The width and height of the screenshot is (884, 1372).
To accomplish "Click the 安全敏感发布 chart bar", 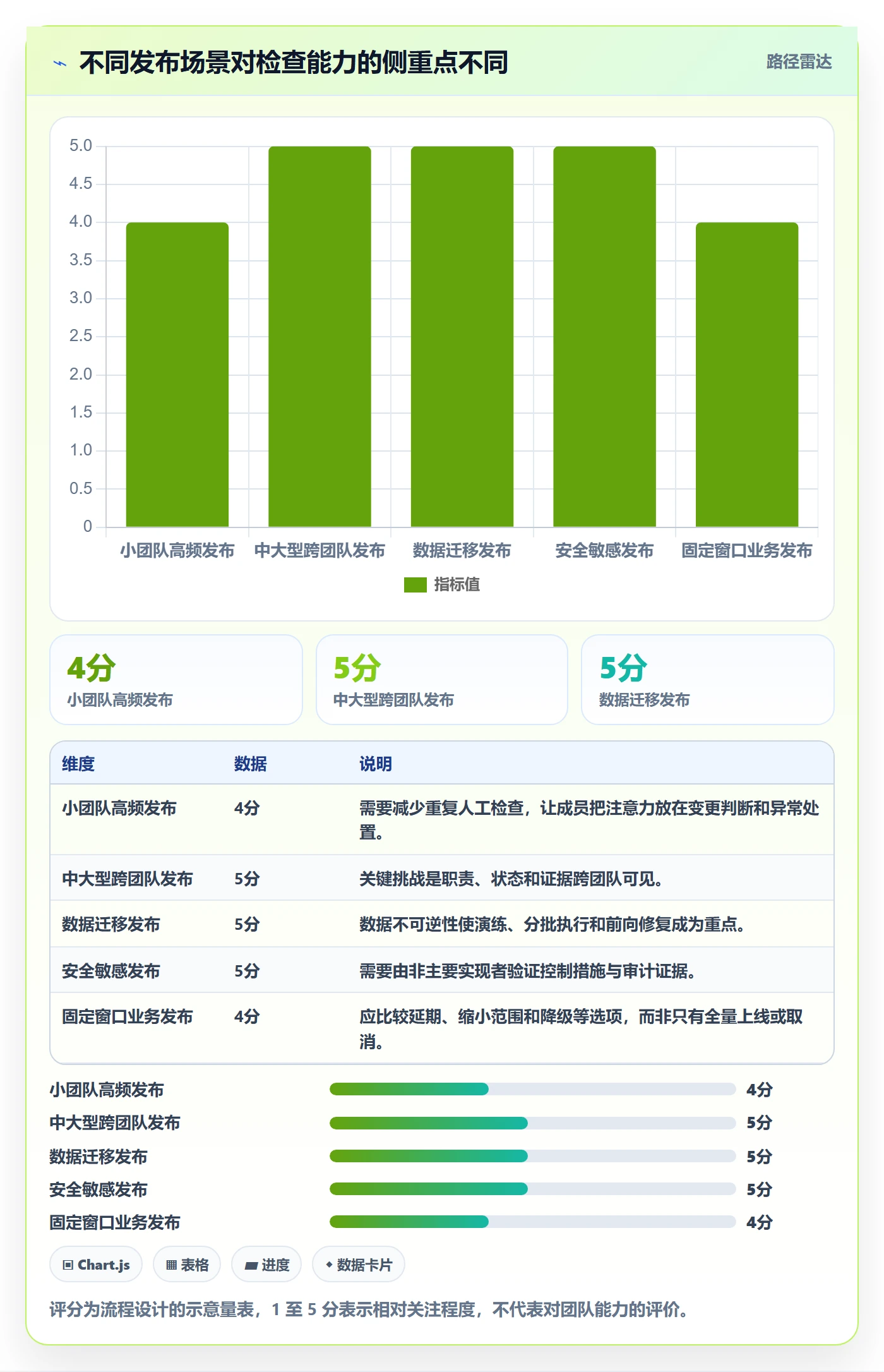I will click(x=604, y=337).
